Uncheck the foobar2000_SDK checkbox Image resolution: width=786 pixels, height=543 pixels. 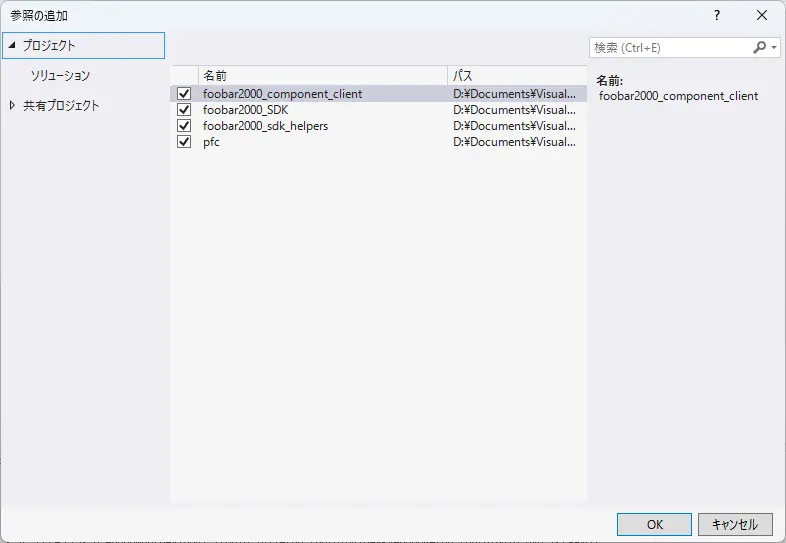click(184, 110)
